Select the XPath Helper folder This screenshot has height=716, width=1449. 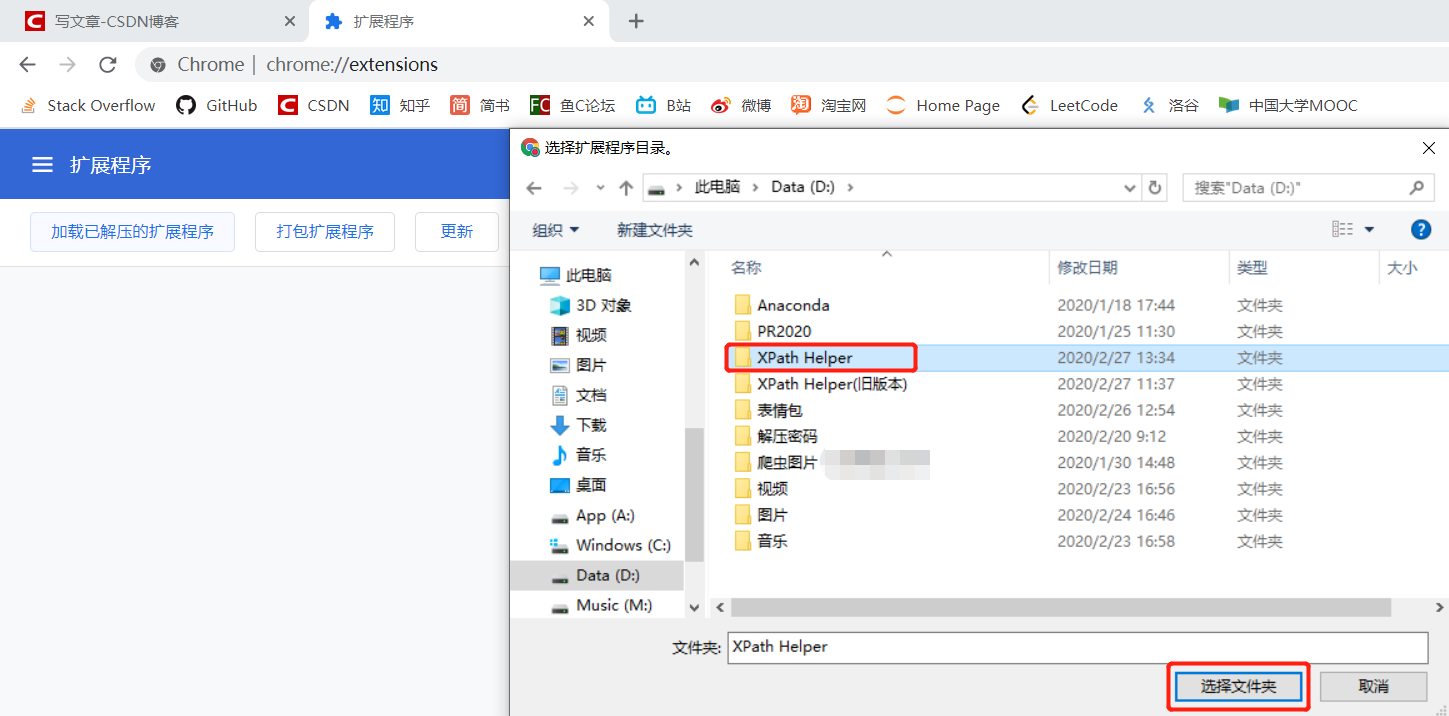tap(808, 357)
